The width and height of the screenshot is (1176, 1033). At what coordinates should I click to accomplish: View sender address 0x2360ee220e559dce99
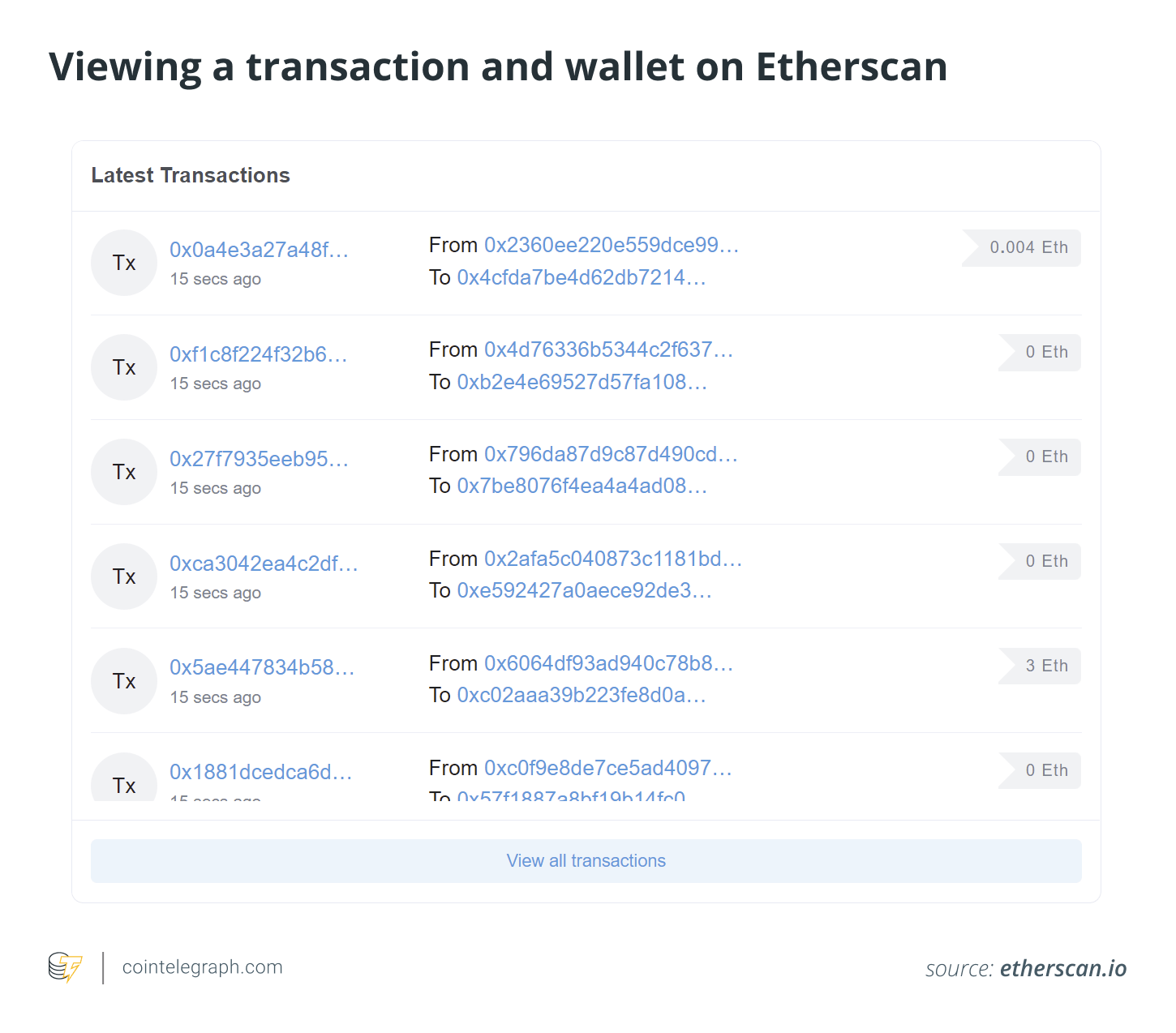coord(612,245)
